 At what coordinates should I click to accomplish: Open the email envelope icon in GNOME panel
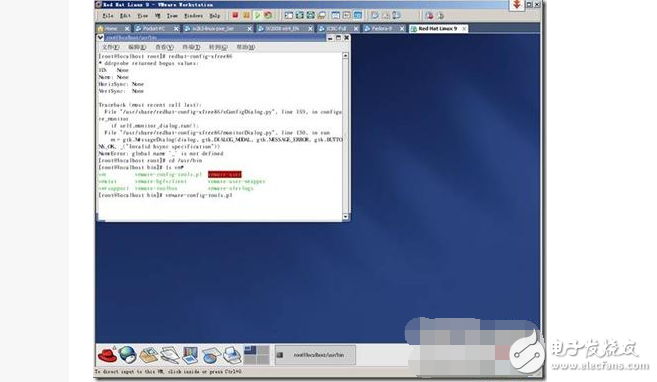pos(148,355)
